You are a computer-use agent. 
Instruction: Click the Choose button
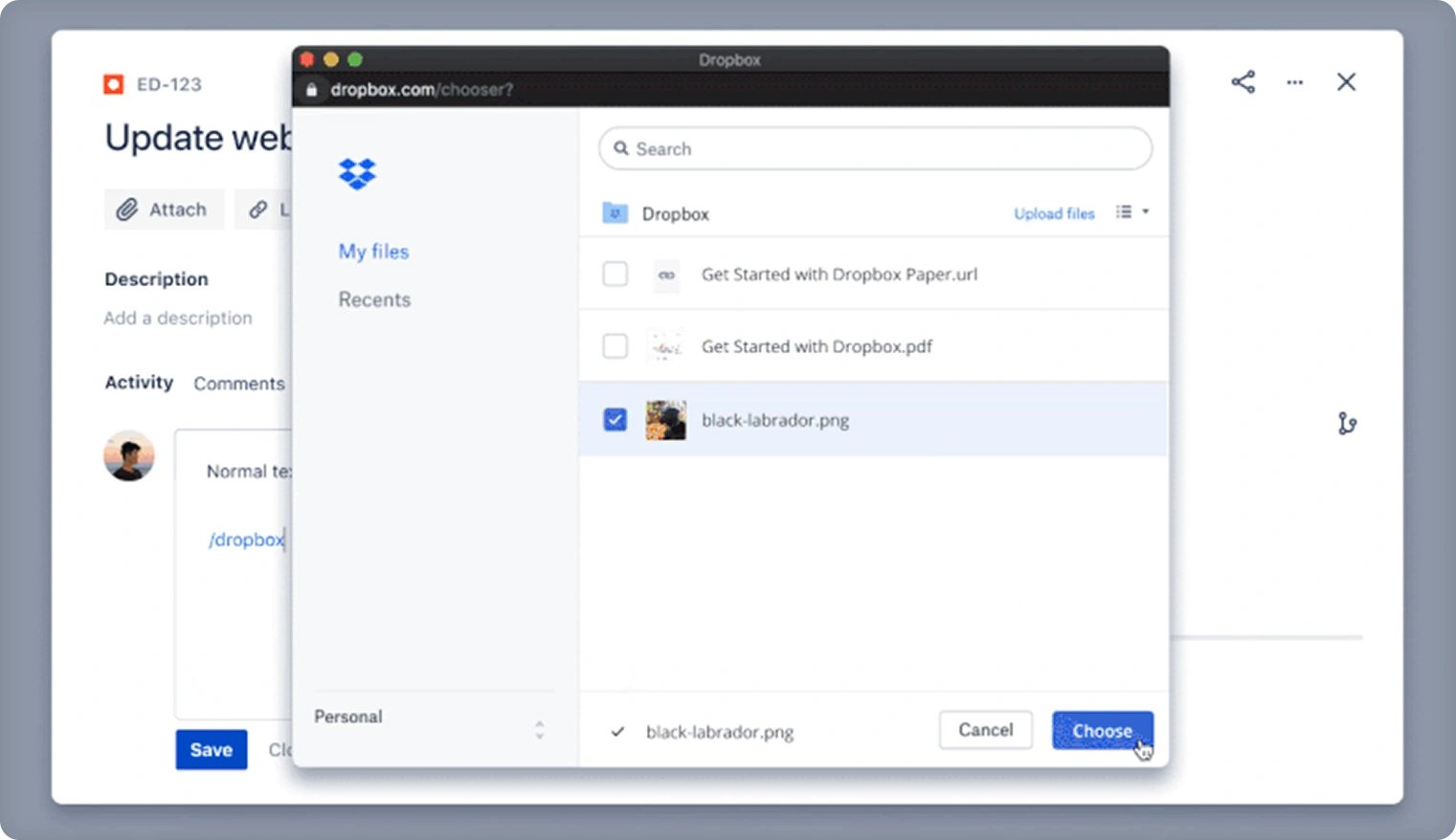click(x=1102, y=730)
